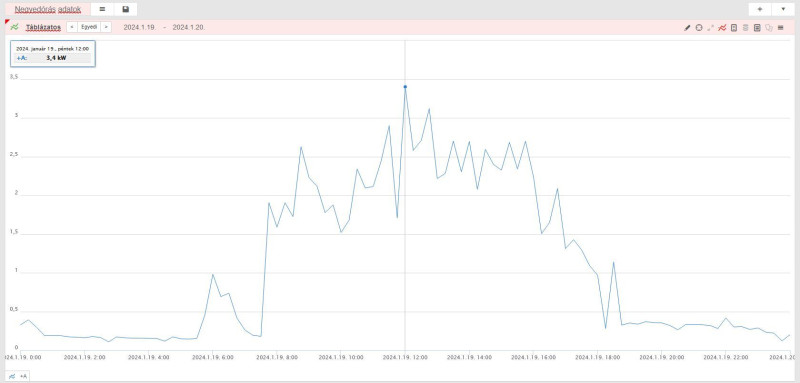Go to the previous period arrow

point(72,27)
